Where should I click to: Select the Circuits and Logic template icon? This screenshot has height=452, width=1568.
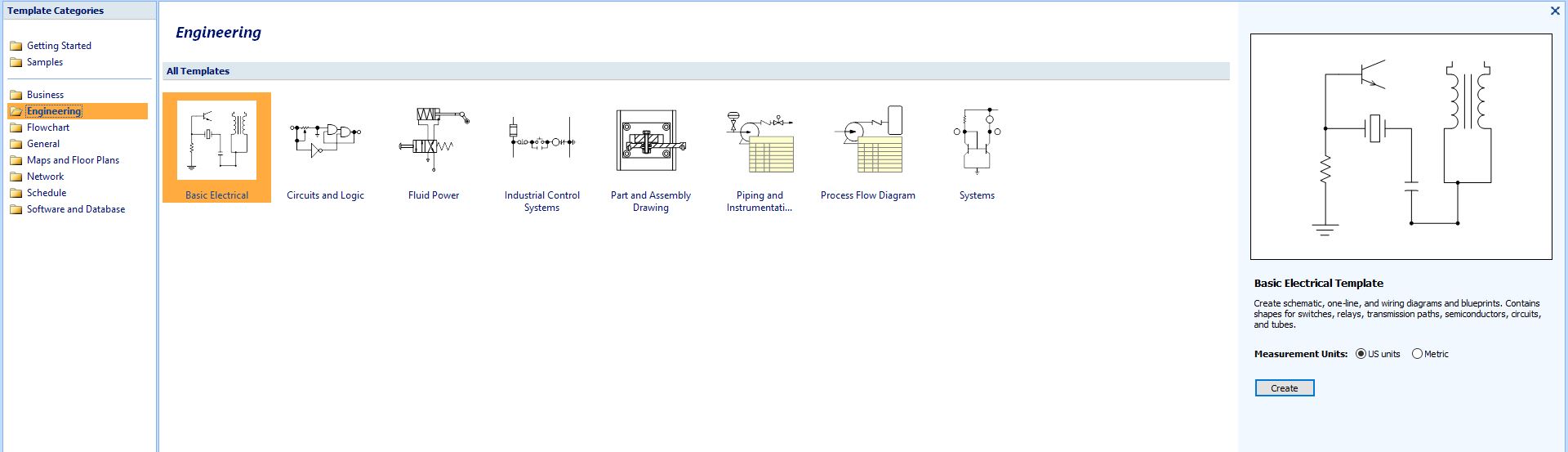[x=325, y=141]
